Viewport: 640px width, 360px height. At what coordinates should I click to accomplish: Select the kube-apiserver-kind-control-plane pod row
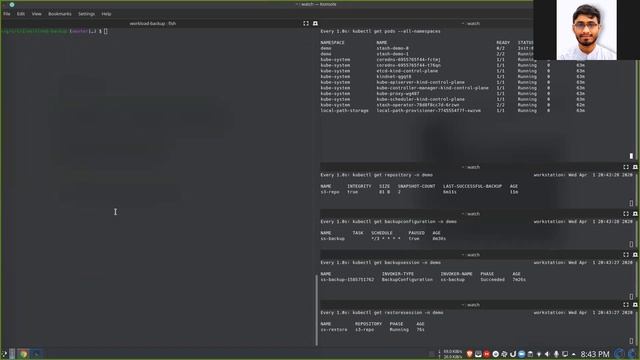click(453, 82)
